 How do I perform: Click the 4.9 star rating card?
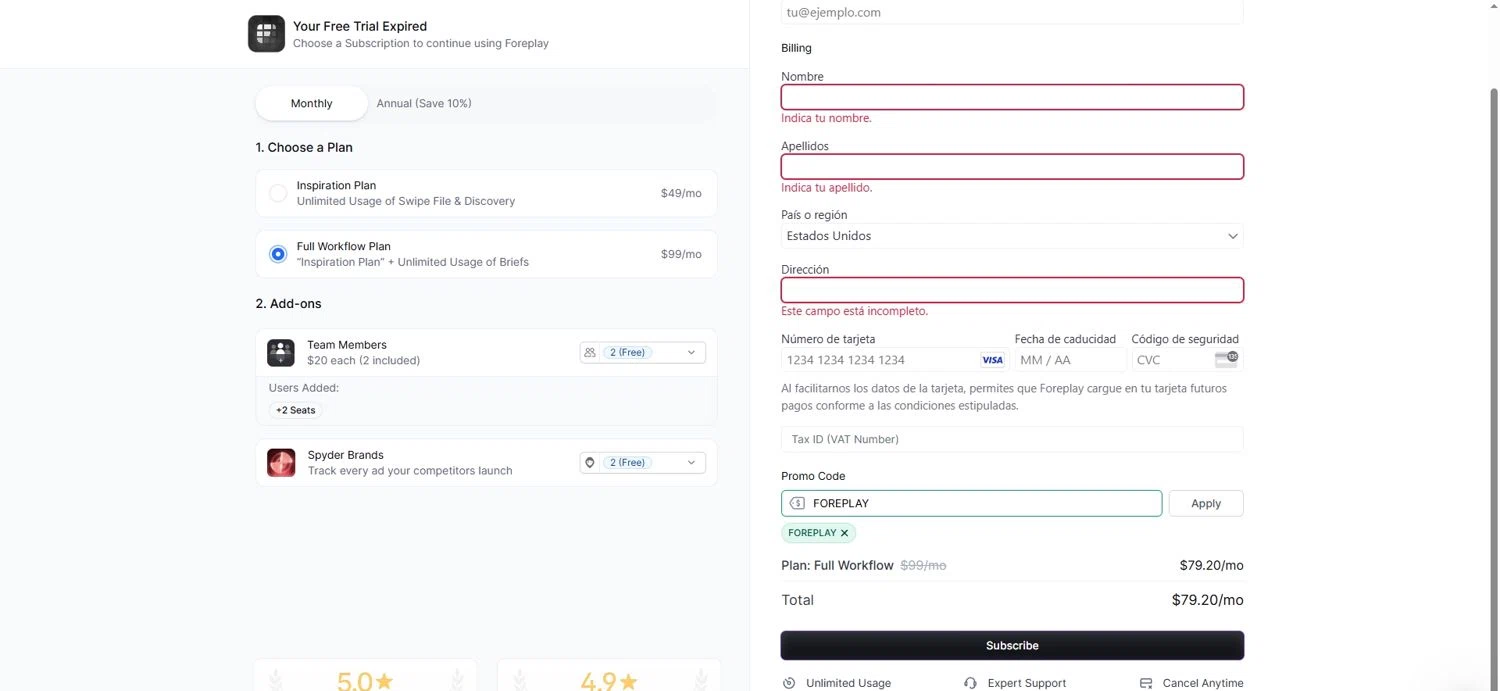(x=609, y=675)
